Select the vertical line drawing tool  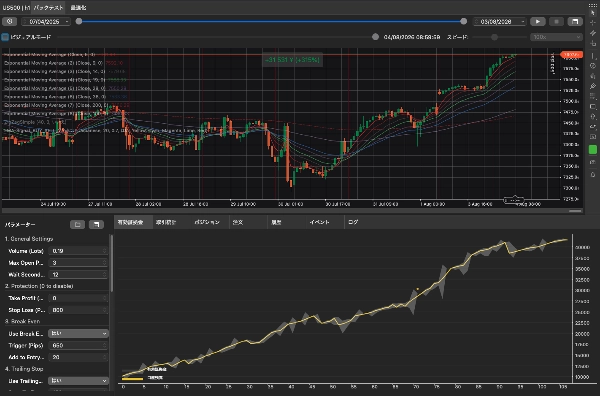pos(593,56)
